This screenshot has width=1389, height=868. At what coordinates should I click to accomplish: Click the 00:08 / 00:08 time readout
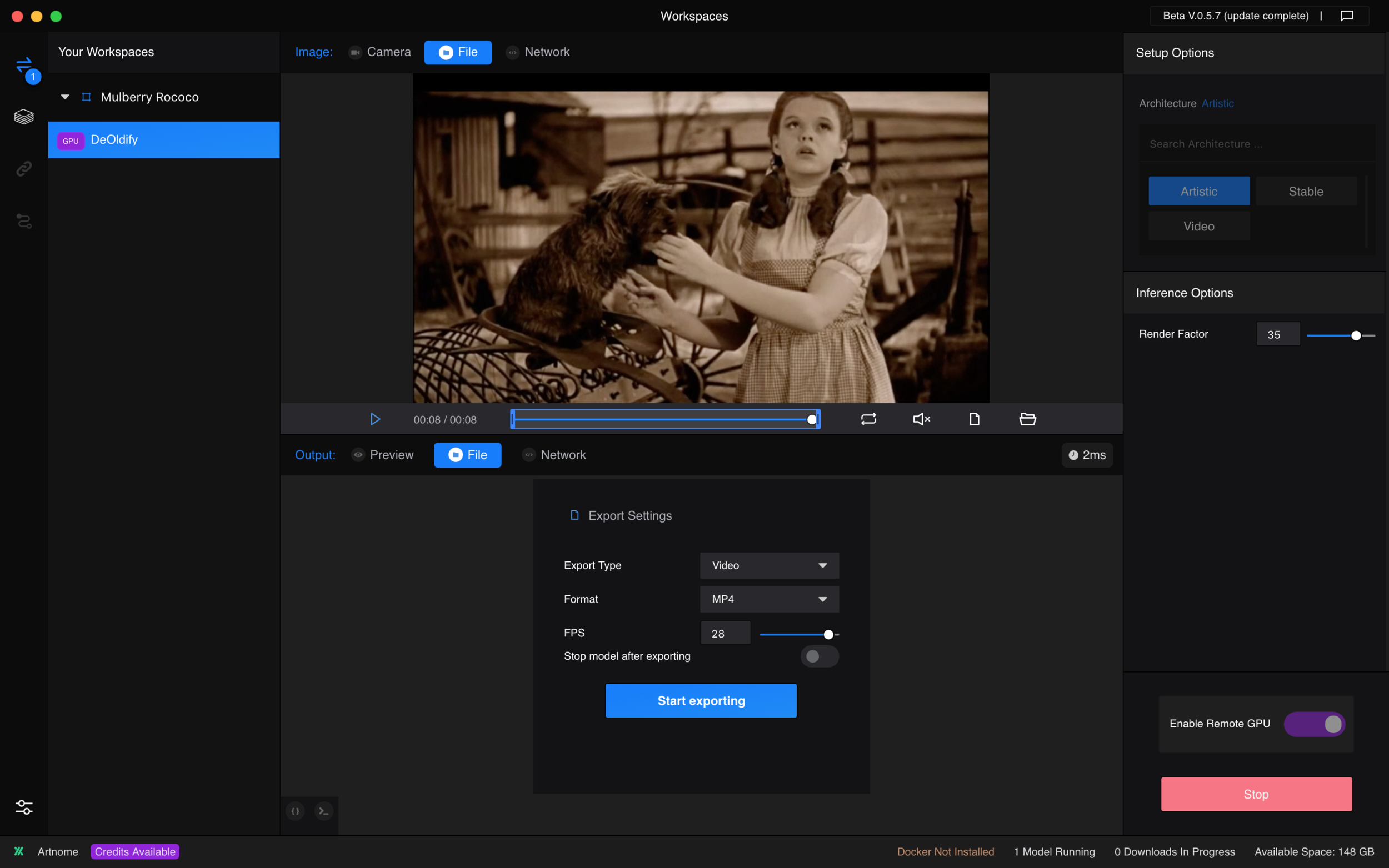pos(445,420)
